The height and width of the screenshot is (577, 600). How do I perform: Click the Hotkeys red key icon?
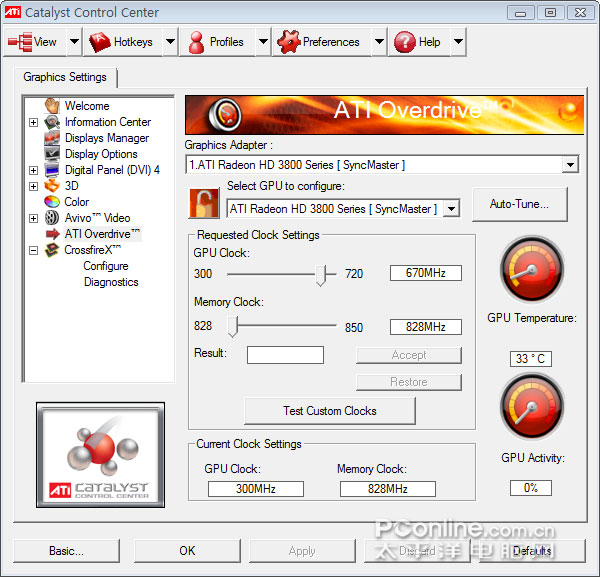(99, 42)
